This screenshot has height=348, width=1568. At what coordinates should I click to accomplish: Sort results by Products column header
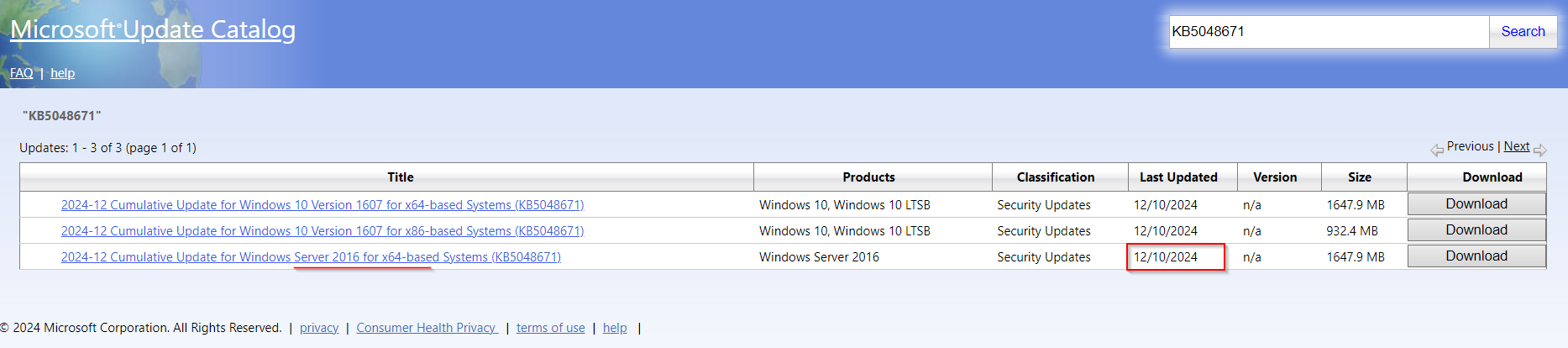click(869, 177)
